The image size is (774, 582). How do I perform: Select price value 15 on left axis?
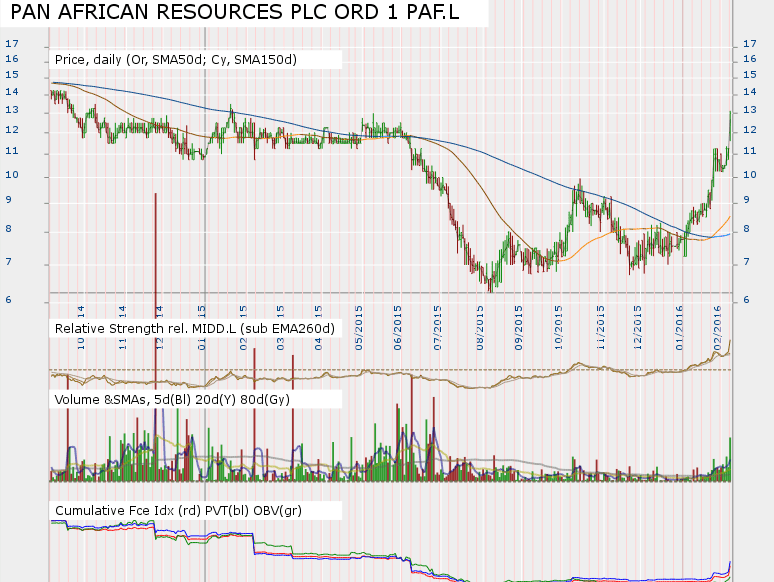tap(12, 75)
